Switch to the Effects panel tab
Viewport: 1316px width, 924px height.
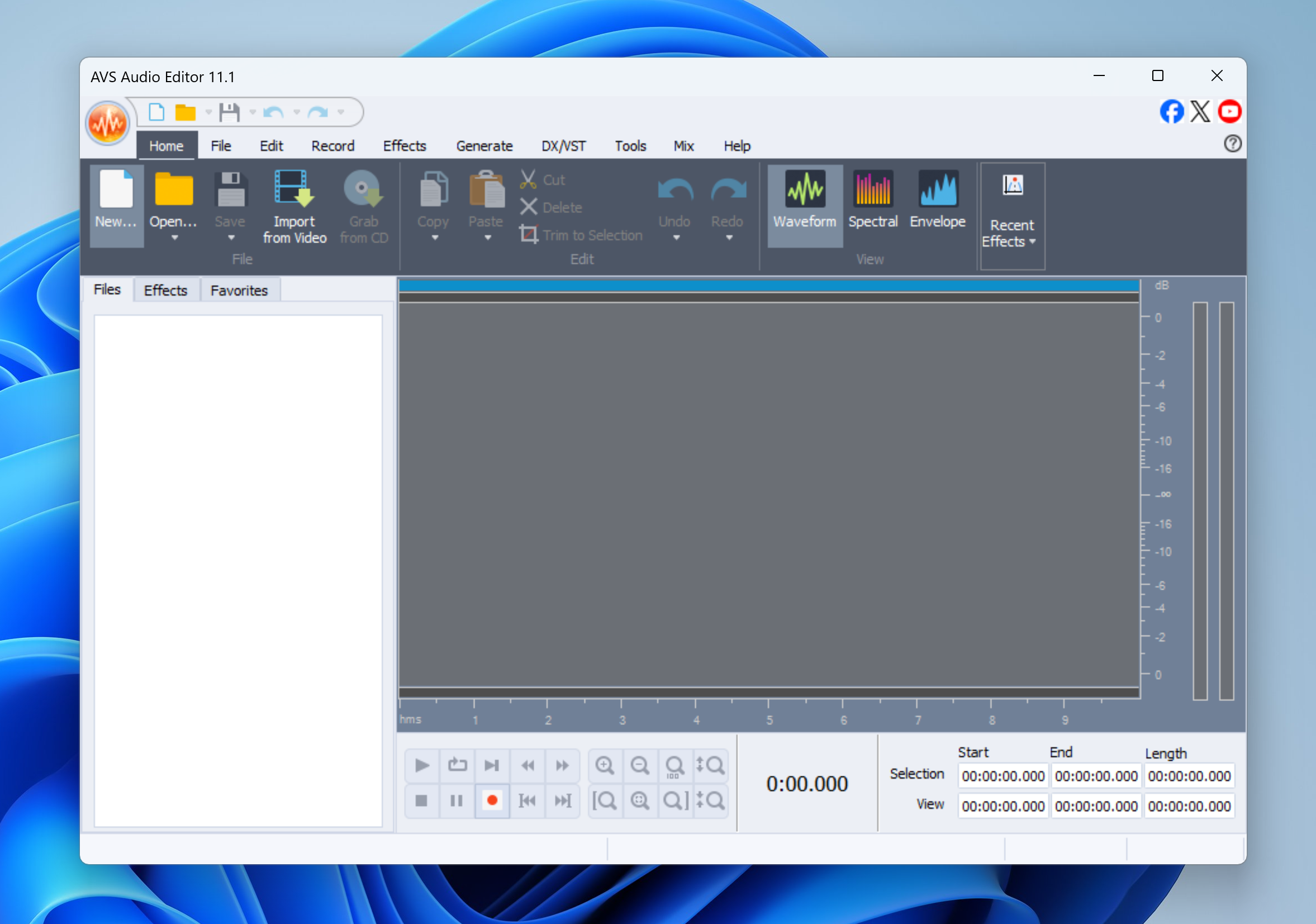pyautogui.click(x=165, y=290)
